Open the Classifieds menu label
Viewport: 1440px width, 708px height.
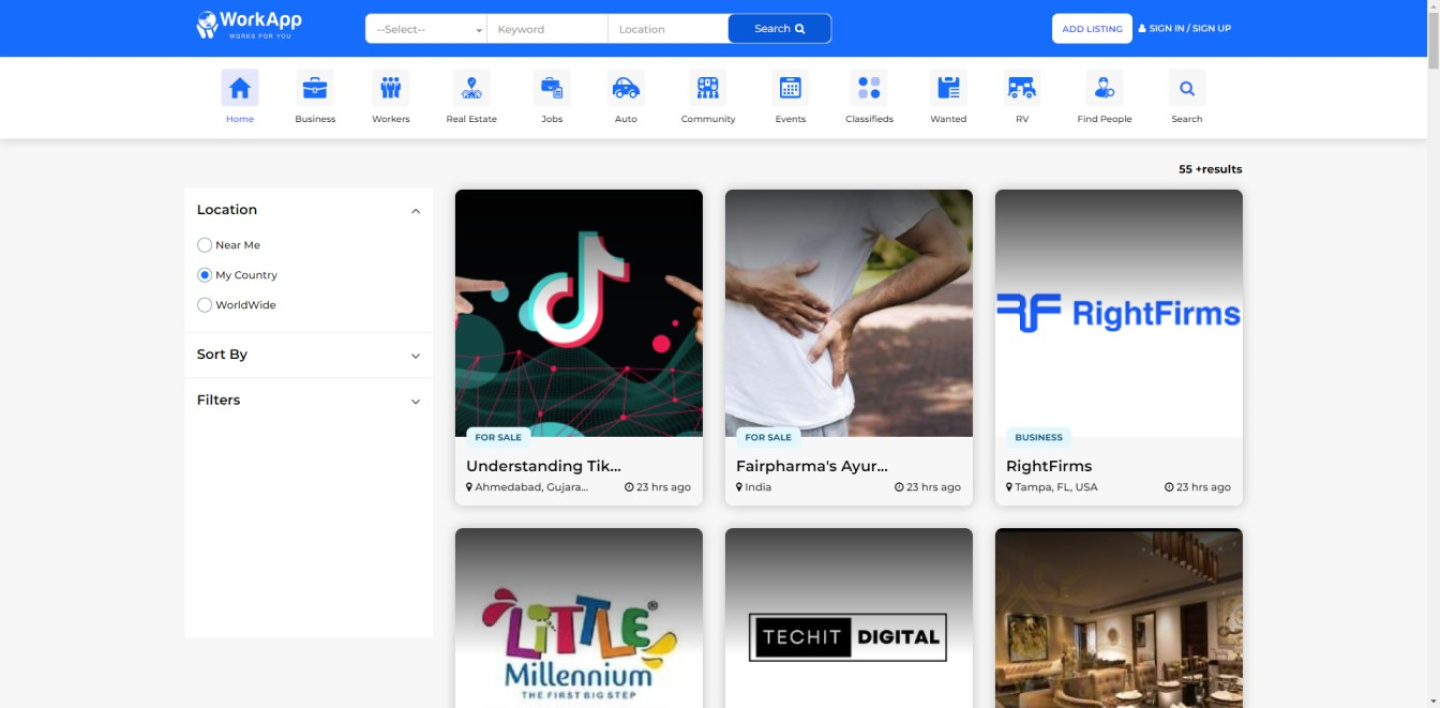(869, 119)
